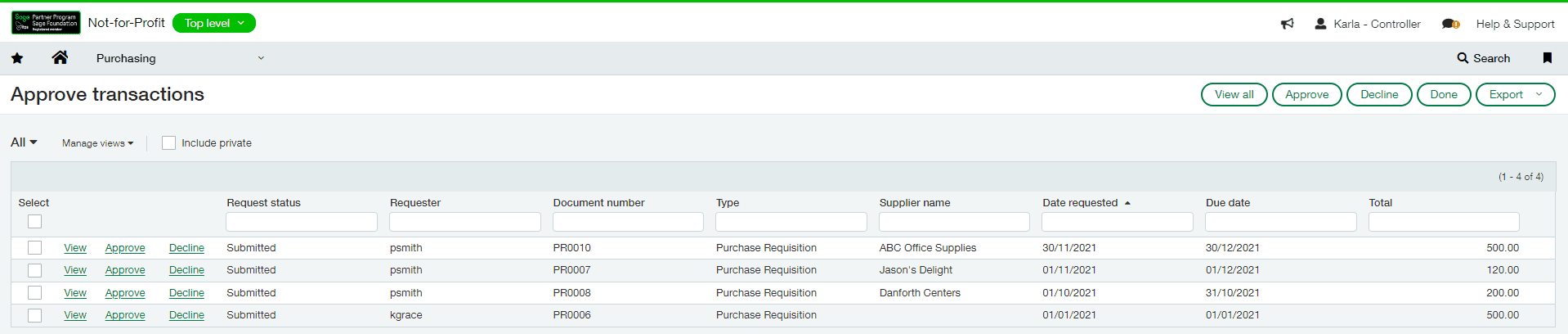Click the Requester column header
This screenshot has height=334, width=1568.
[415, 203]
